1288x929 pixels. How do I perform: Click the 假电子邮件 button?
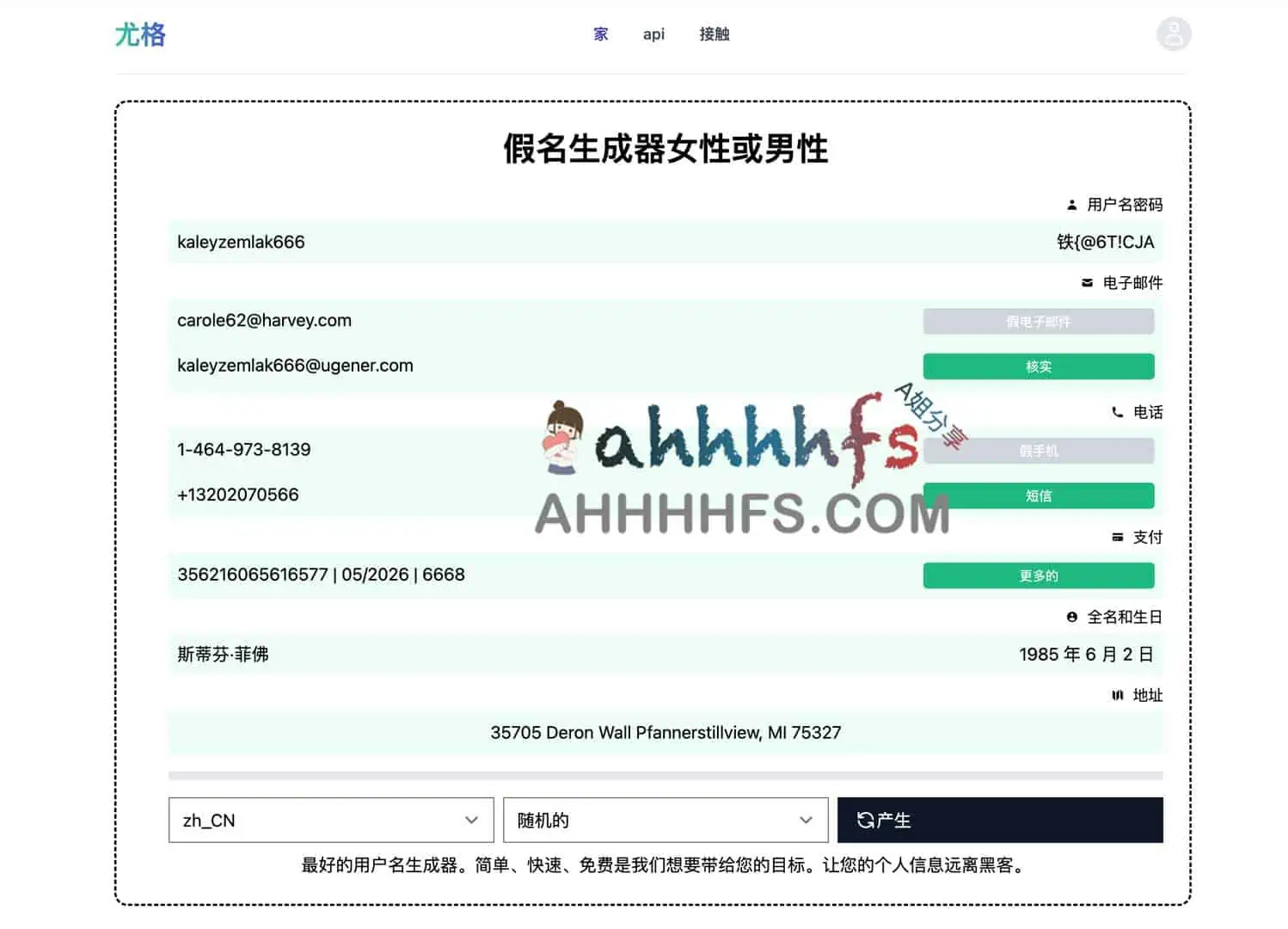[x=1038, y=321]
